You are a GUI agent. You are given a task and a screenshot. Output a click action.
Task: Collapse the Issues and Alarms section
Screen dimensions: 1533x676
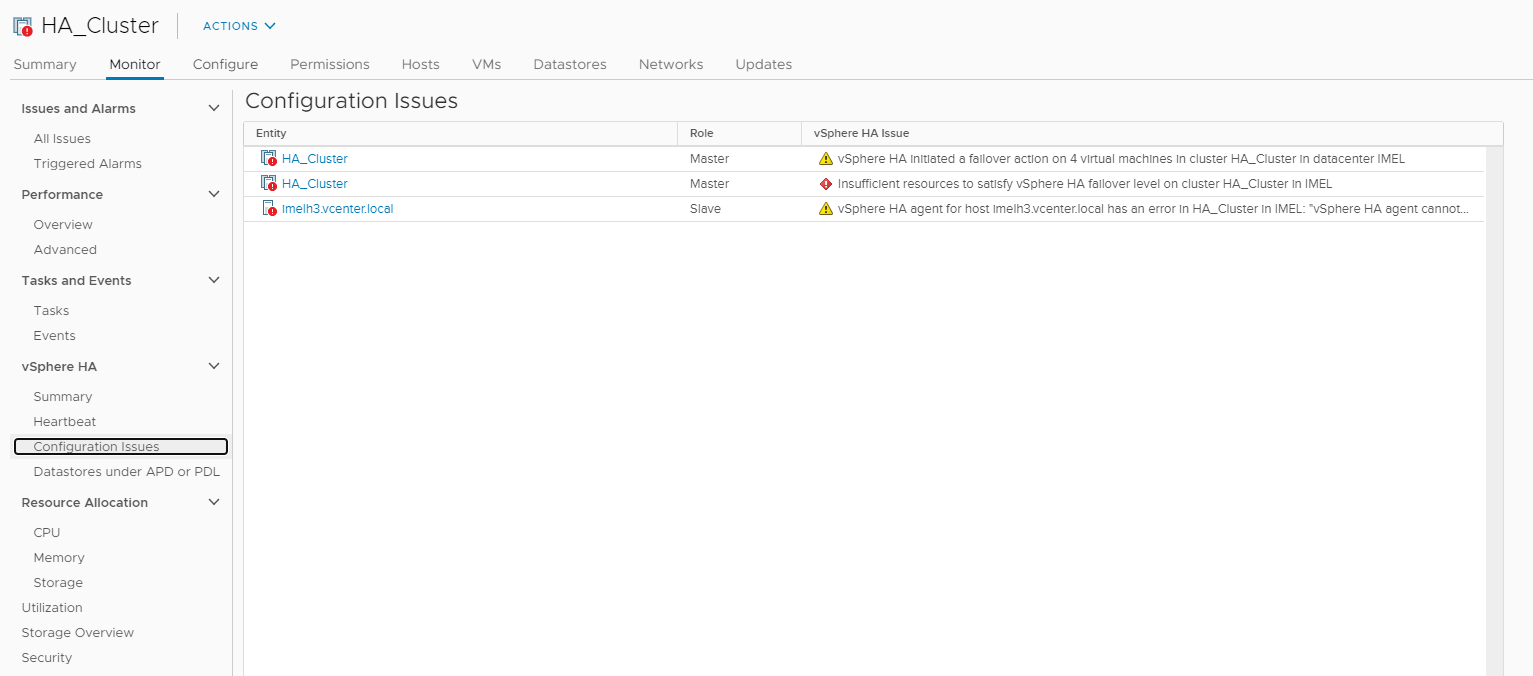(x=213, y=108)
